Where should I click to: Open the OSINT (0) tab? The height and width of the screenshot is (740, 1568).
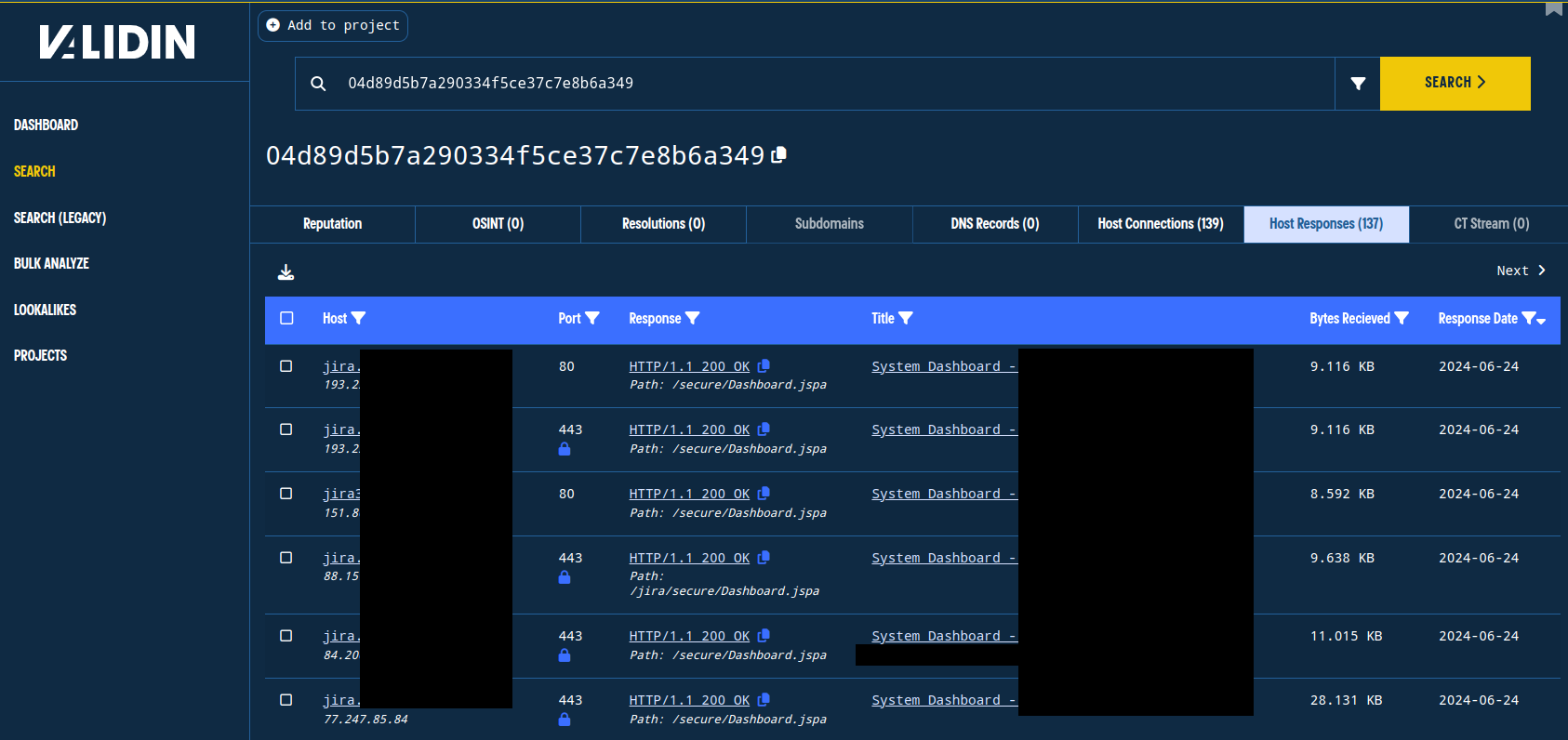(x=498, y=224)
